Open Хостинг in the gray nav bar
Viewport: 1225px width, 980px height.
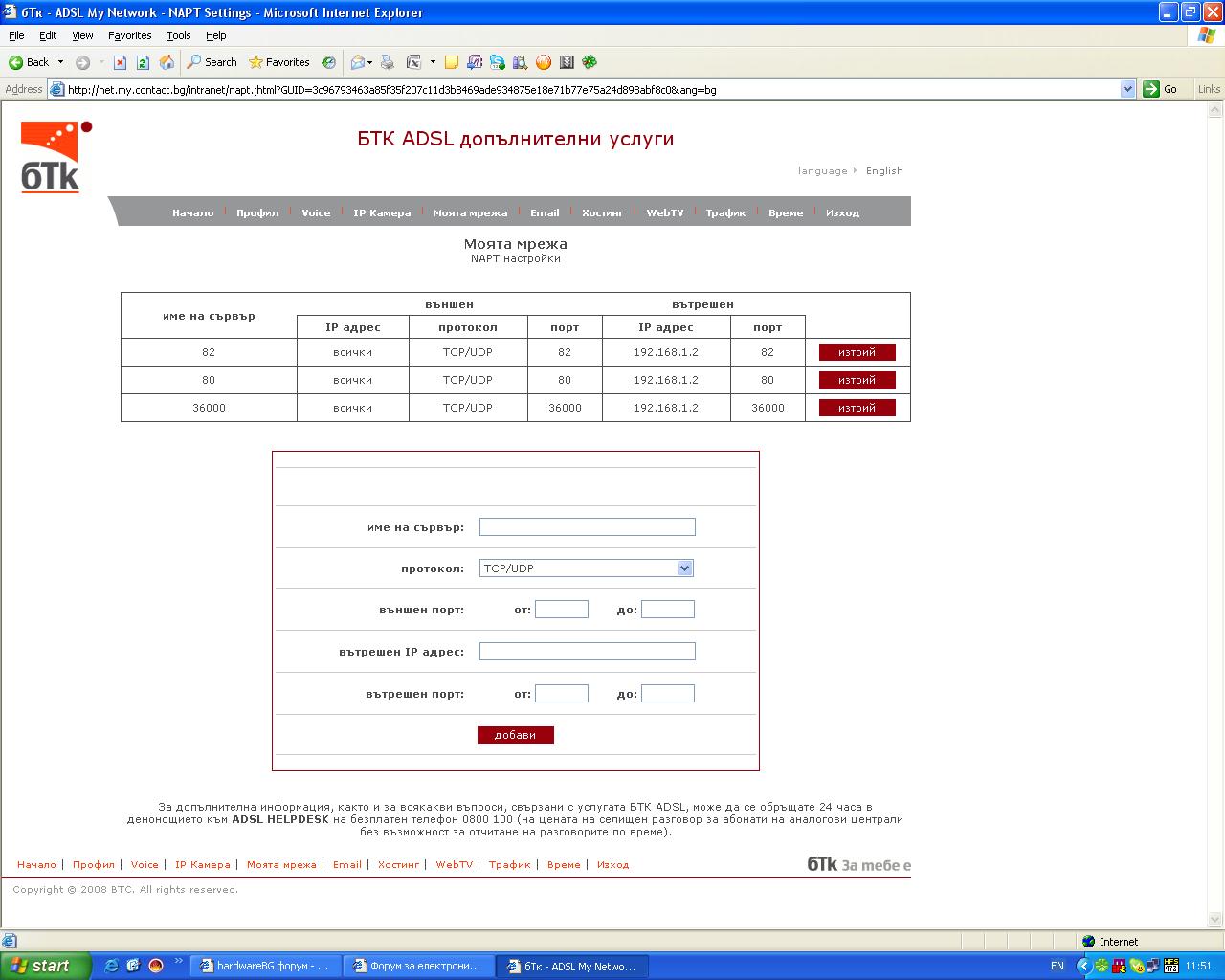coord(602,212)
